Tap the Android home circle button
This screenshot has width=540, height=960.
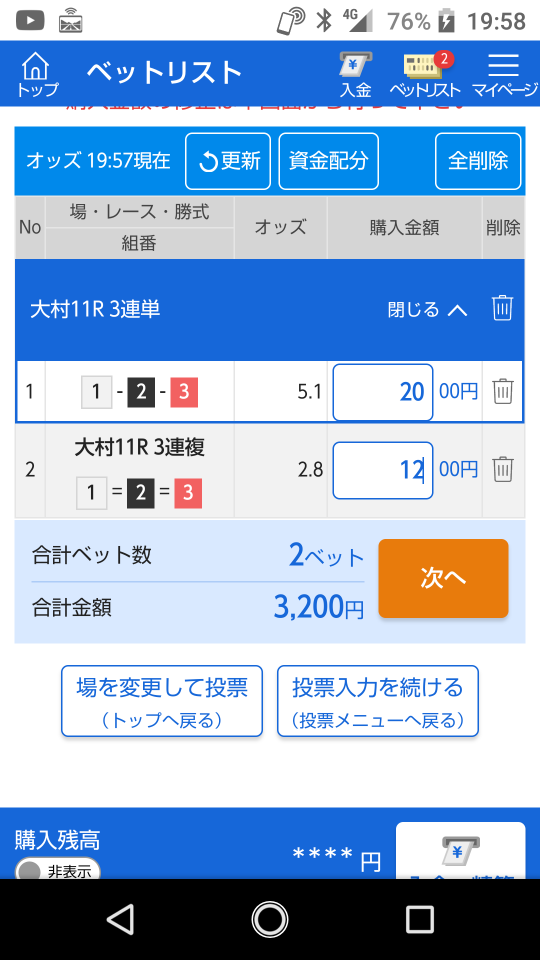[270, 919]
